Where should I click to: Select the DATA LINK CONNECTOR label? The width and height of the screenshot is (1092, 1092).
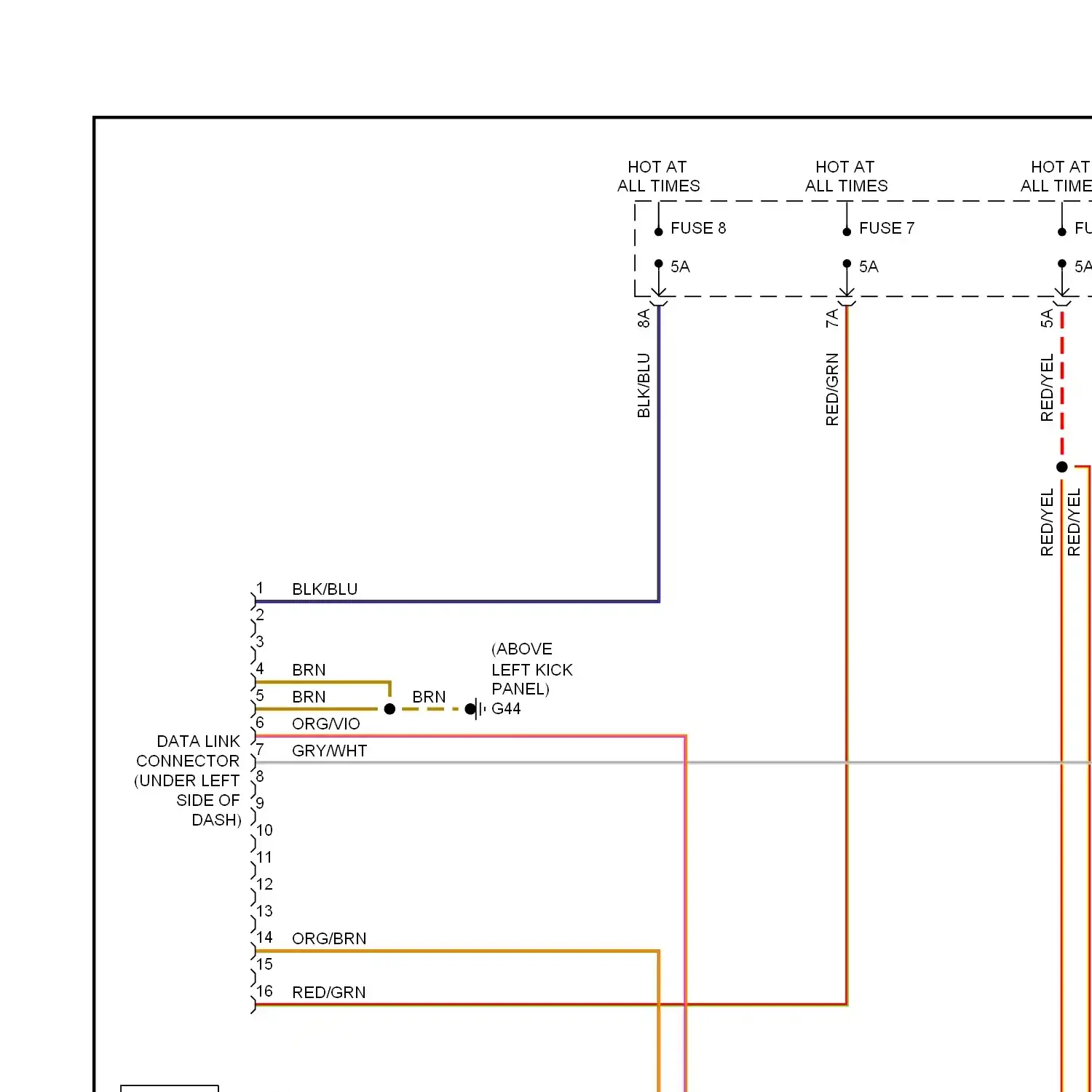point(188,780)
